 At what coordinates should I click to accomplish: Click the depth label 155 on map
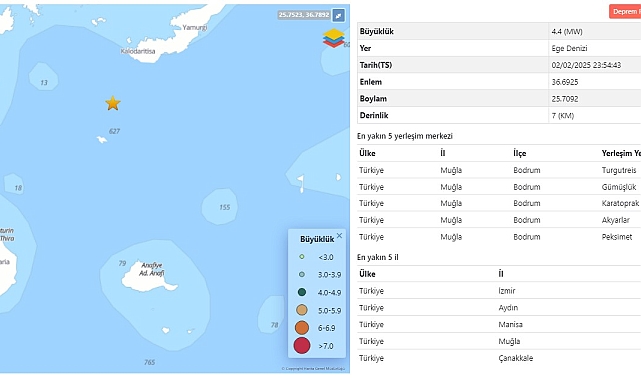coord(224,207)
